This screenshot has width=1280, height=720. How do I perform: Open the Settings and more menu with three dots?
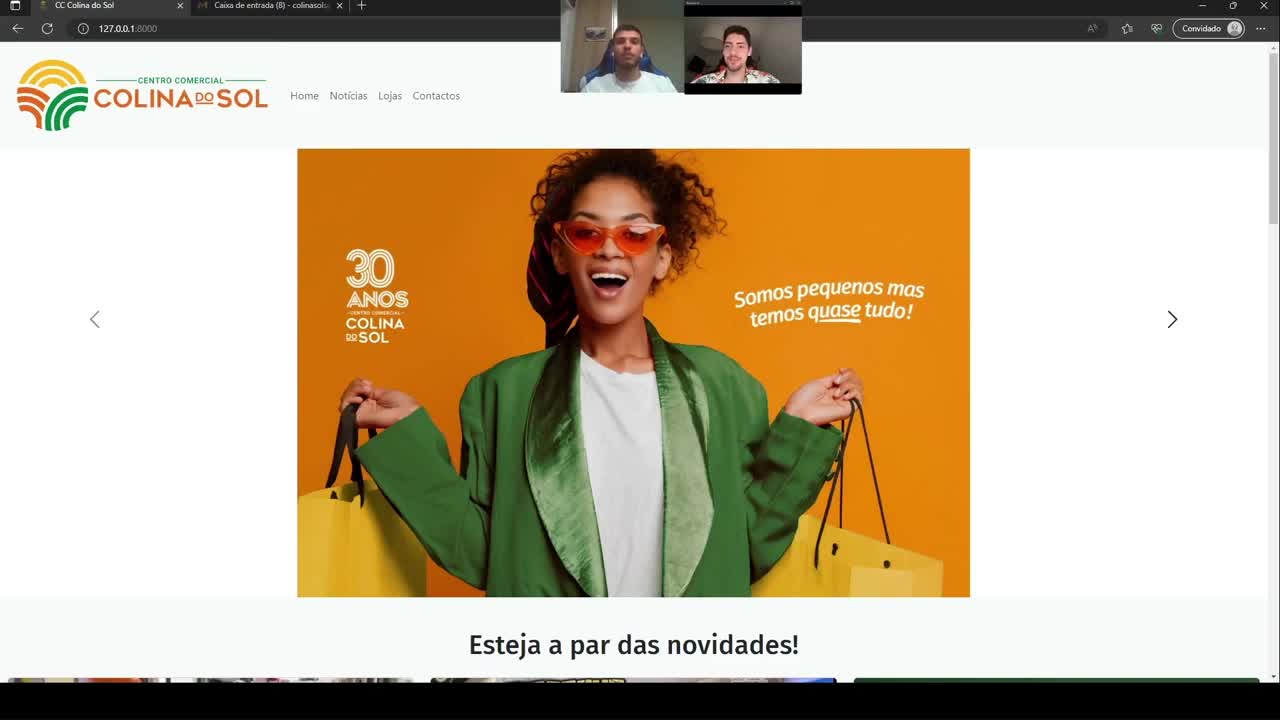point(1259,29)
